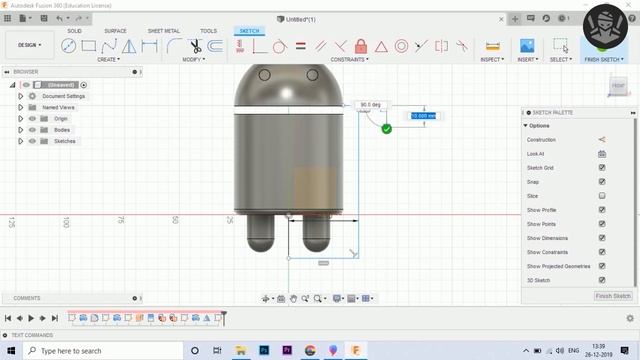Select the Polygon triangle sketch tool

click(129, 46)
